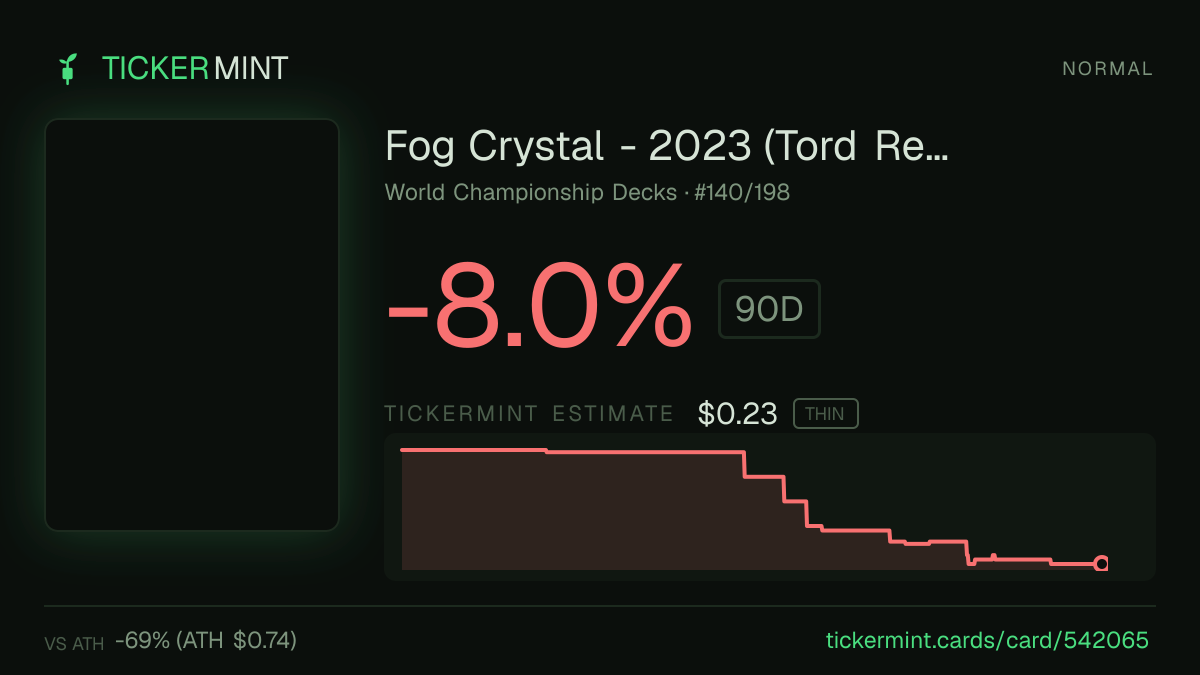
Task: Click the TickerMint sprout logo icon
Action: [68, 69]
